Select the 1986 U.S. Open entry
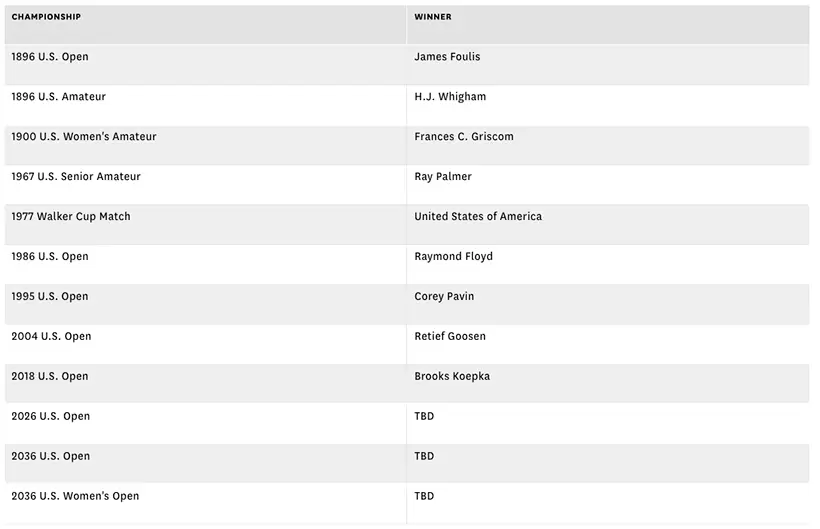This screenshot has width=820, height=529. tap(50, 257)
